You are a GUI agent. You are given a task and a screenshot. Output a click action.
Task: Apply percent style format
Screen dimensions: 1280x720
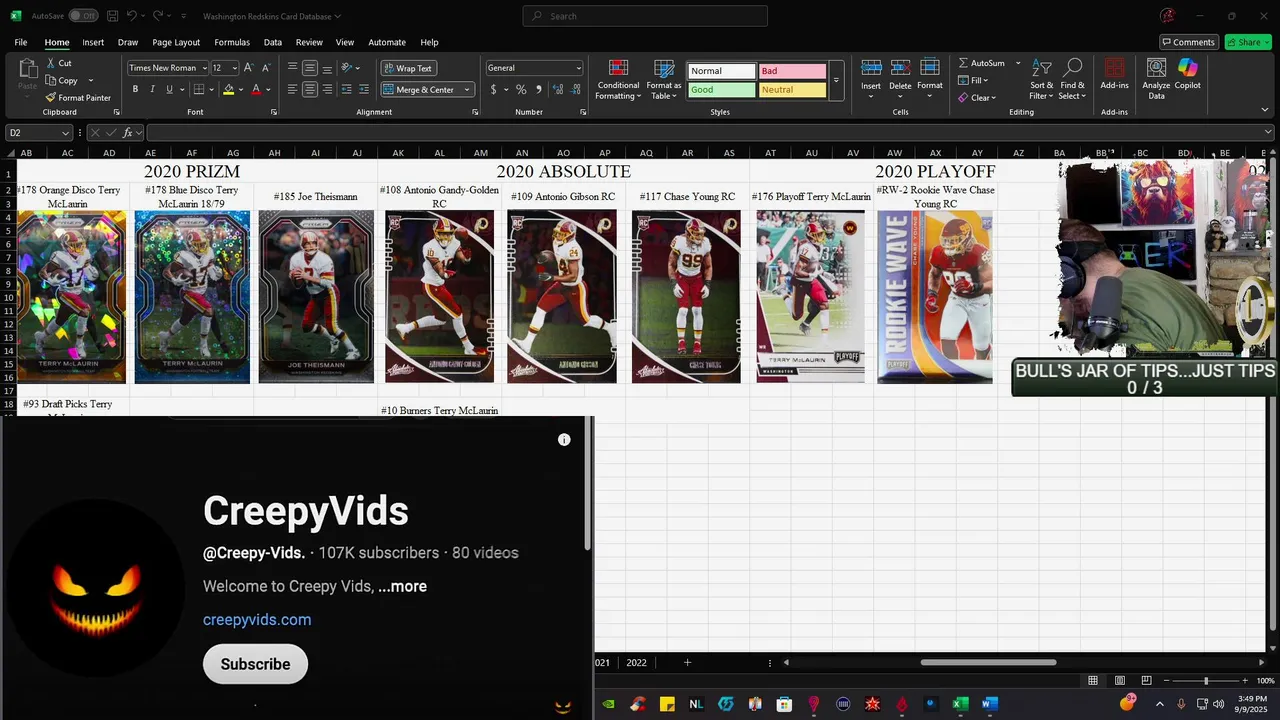(521, 90)
